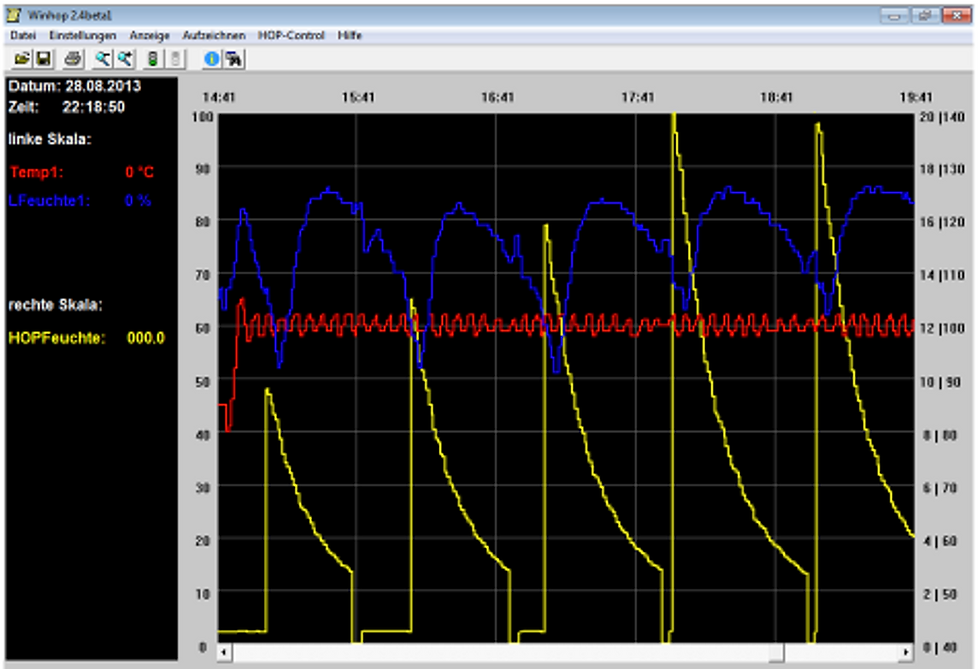Click the chart scrollbar right arrow

pos(906,653)
